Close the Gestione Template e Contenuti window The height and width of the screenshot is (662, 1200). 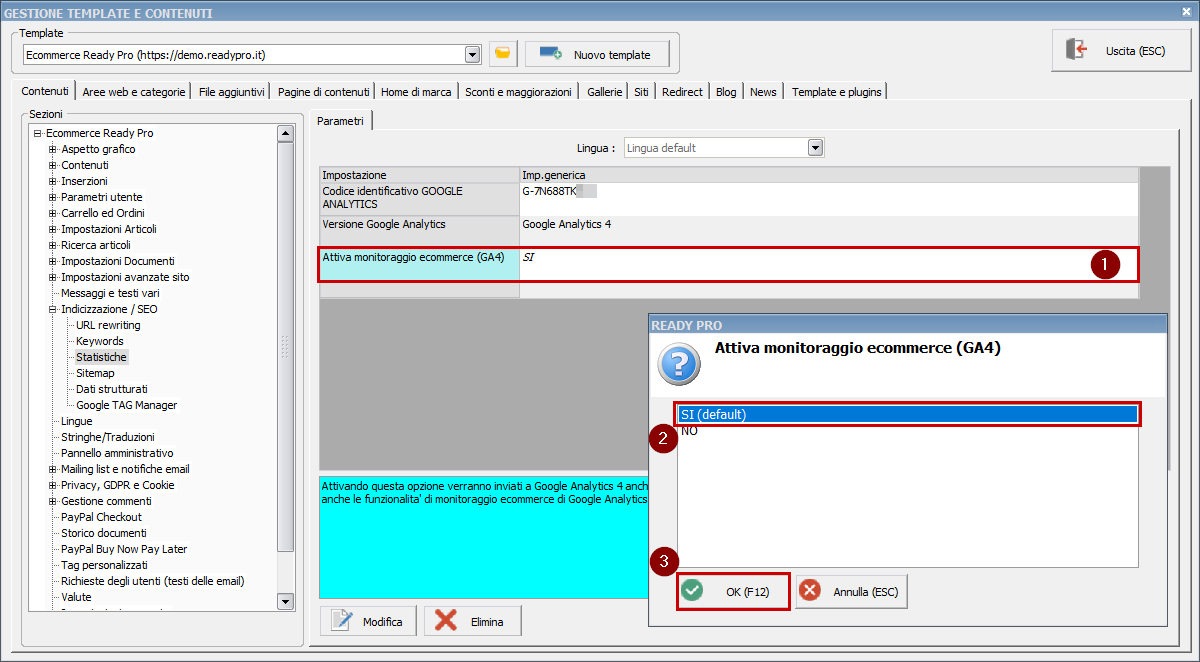1186,12
